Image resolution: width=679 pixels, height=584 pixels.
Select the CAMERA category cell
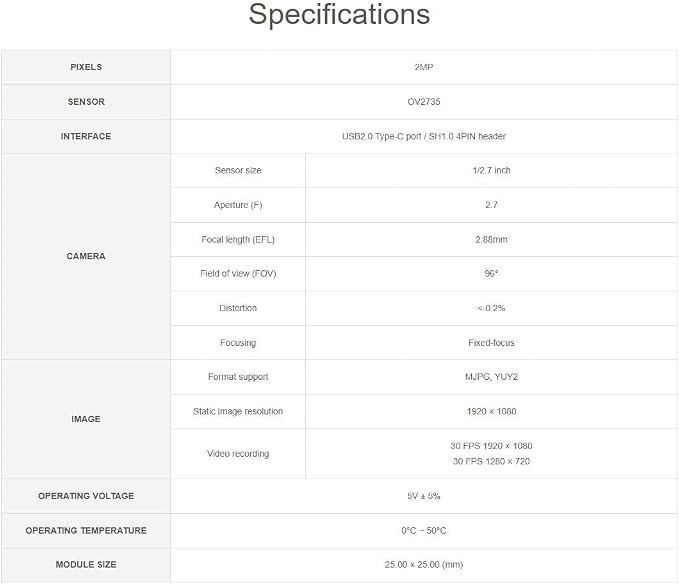click(86, 256)
